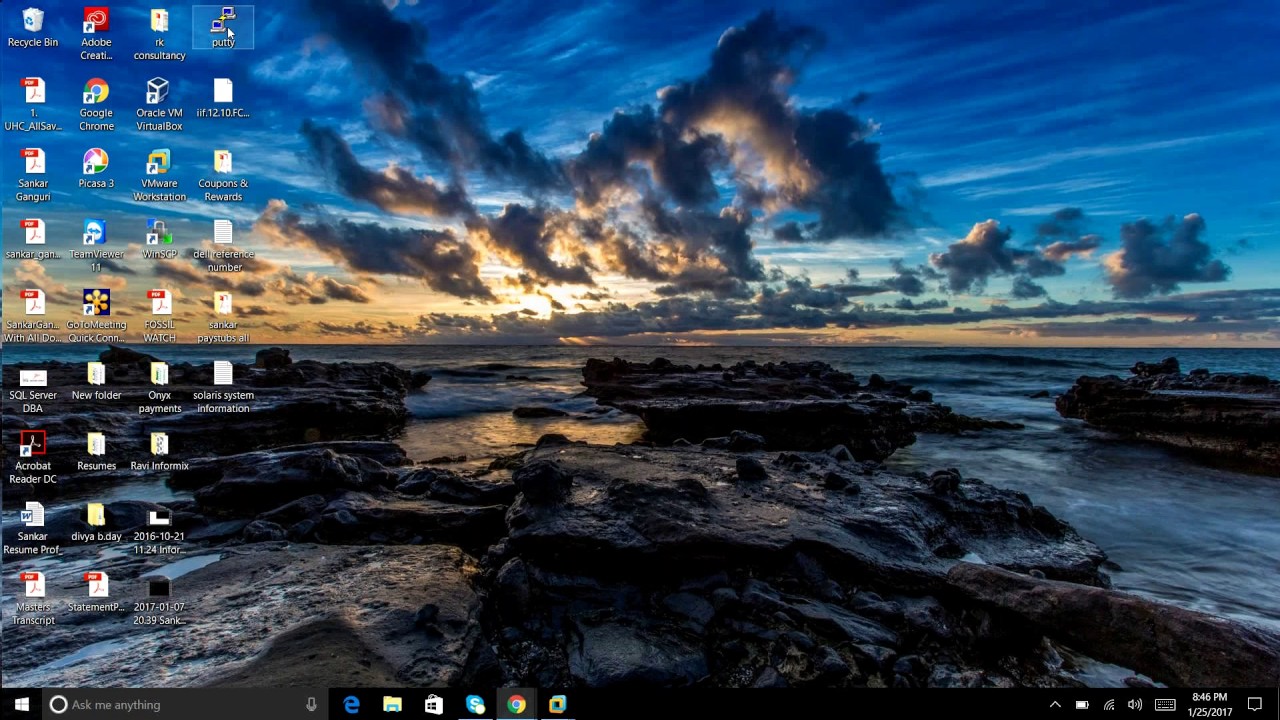Open the Action Center notifications

[x=1255, y=705]
